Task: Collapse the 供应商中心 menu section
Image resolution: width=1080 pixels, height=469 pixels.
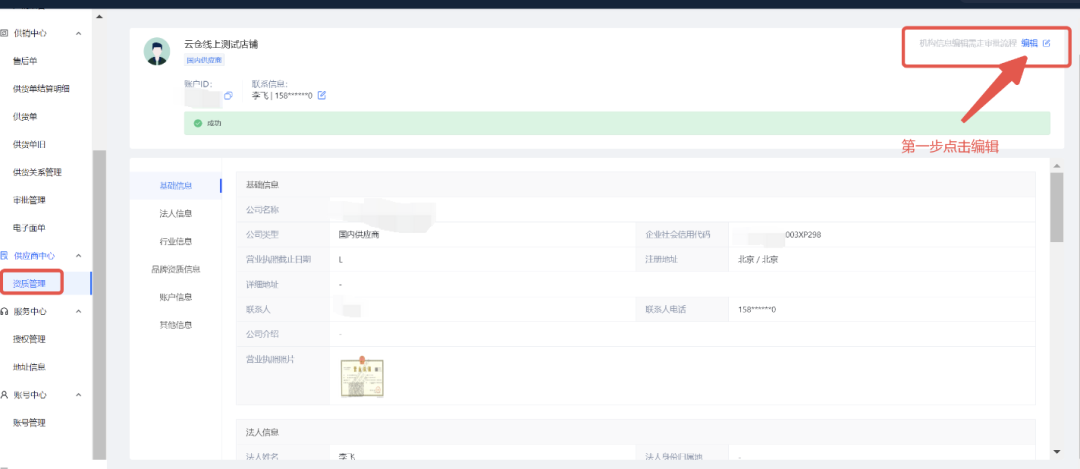Action: (79, 257)
